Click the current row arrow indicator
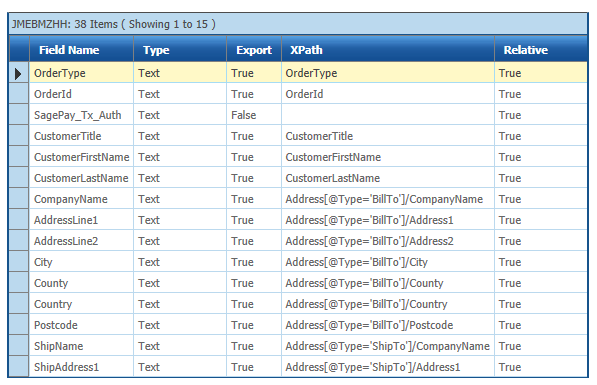This screenshot has width=597, height=385. click(19, 73)
